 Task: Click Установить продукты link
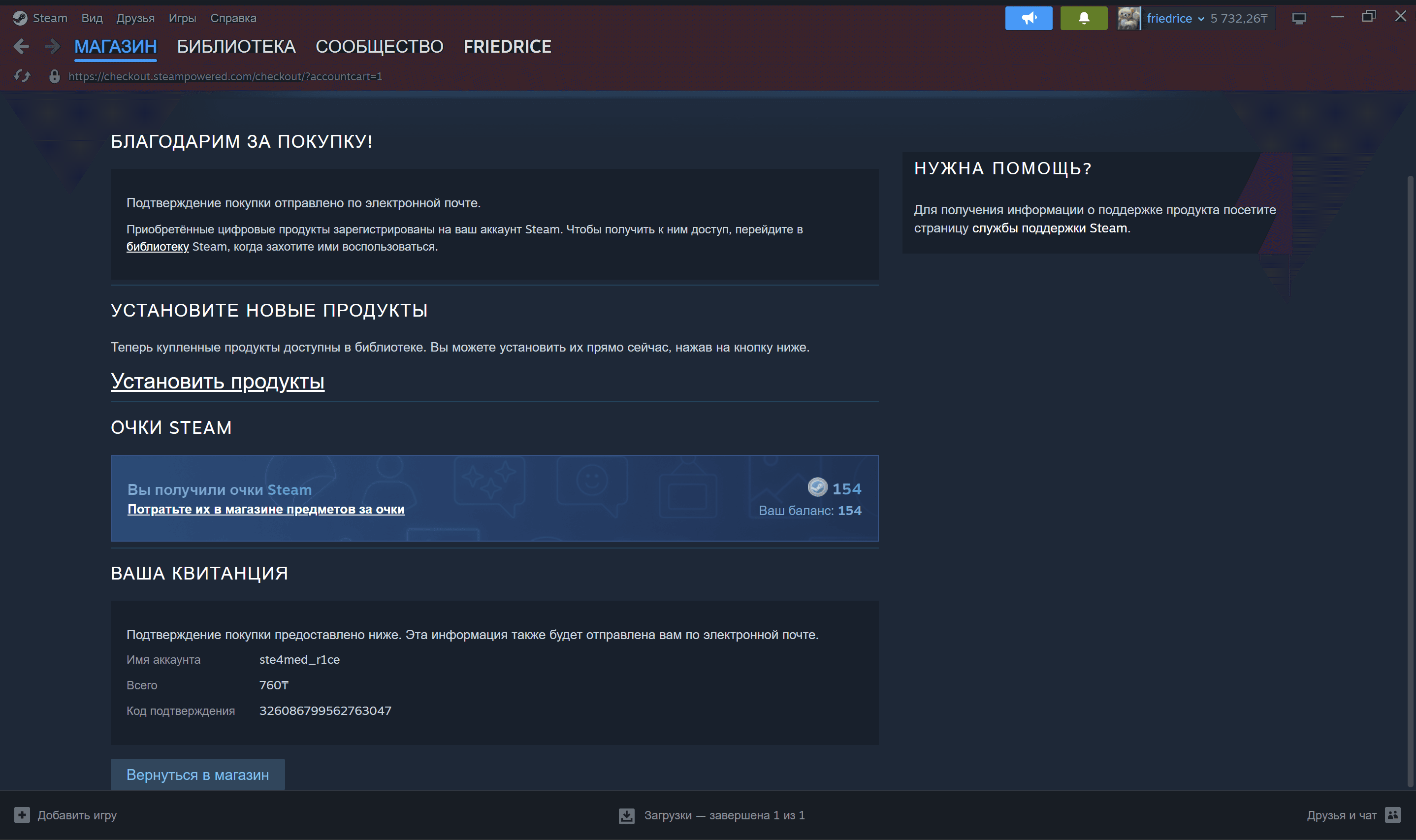(217, 382)
